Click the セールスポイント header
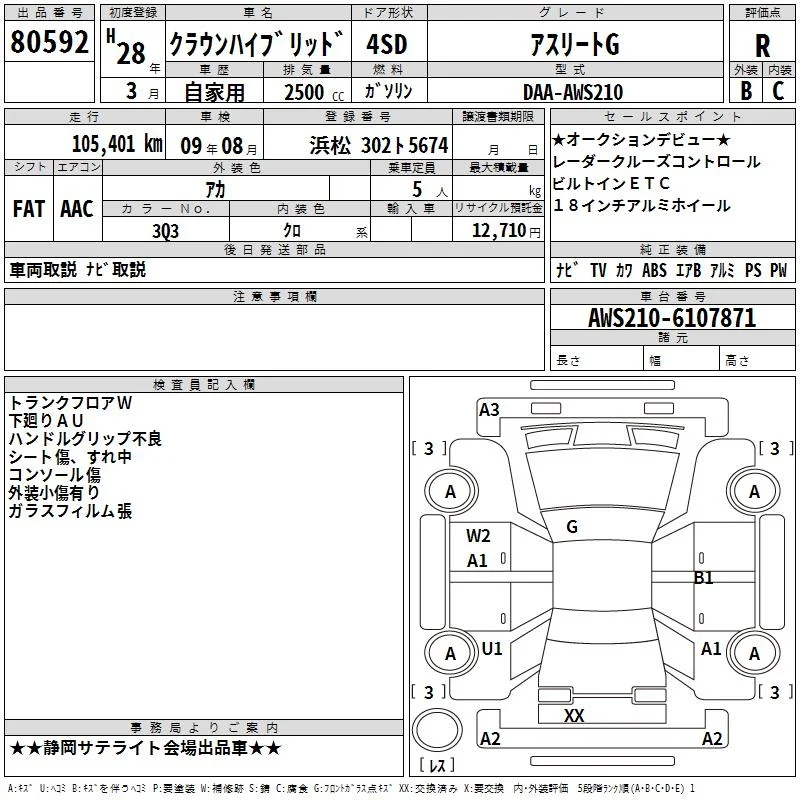This screenshot has width=800, height=800. 672,116
